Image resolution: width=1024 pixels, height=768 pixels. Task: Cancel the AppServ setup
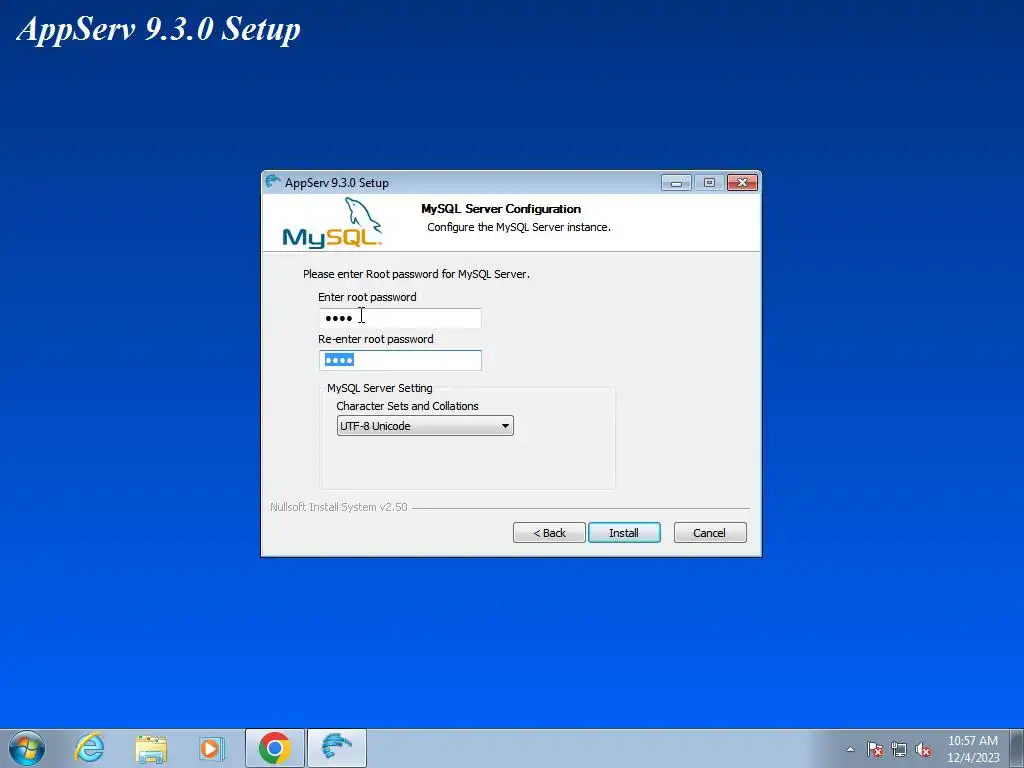(x=709, y=533)
